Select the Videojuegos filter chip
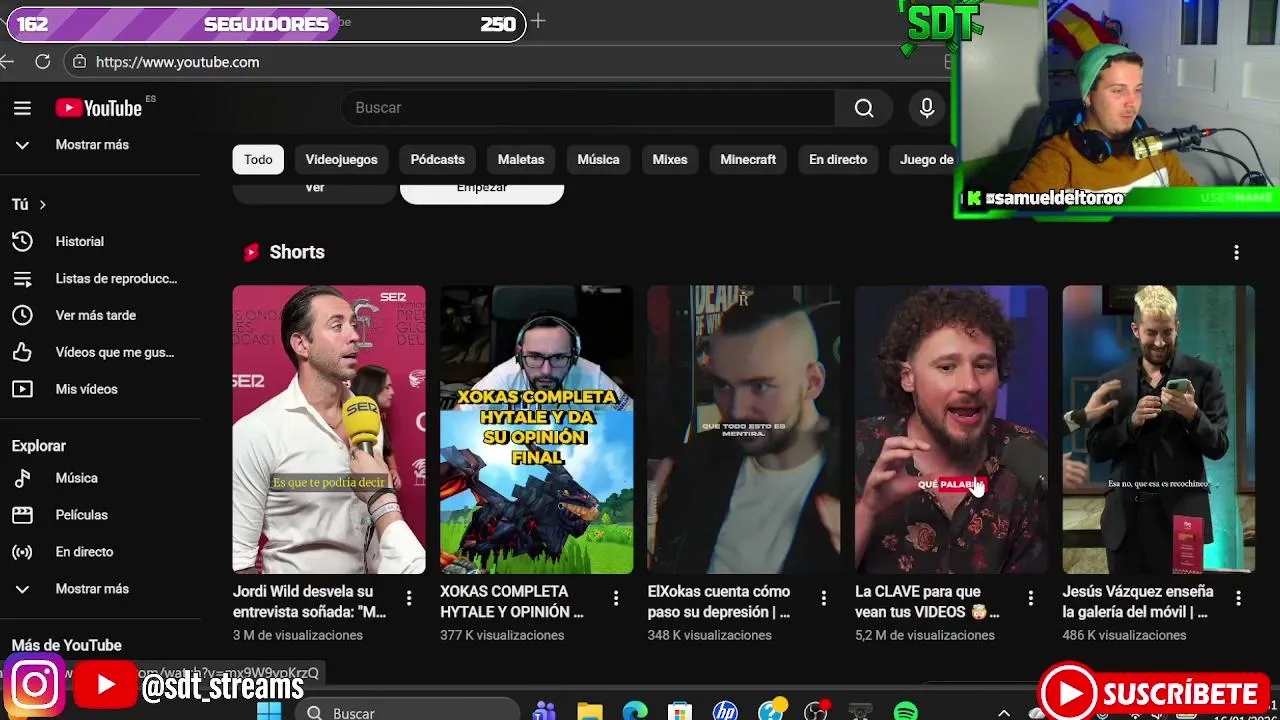 (341, 159)
